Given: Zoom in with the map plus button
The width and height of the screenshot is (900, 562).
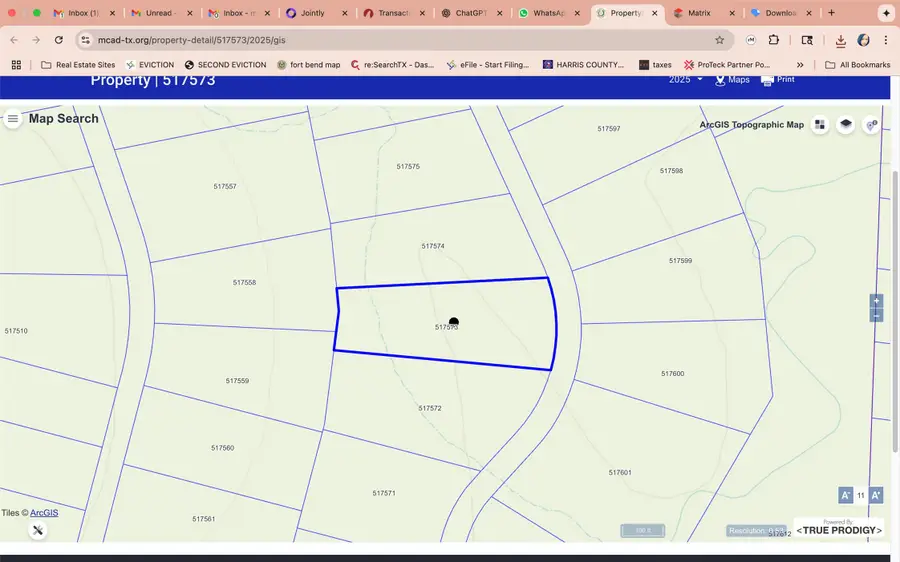Looking at the screenshot, I should 876,301.
